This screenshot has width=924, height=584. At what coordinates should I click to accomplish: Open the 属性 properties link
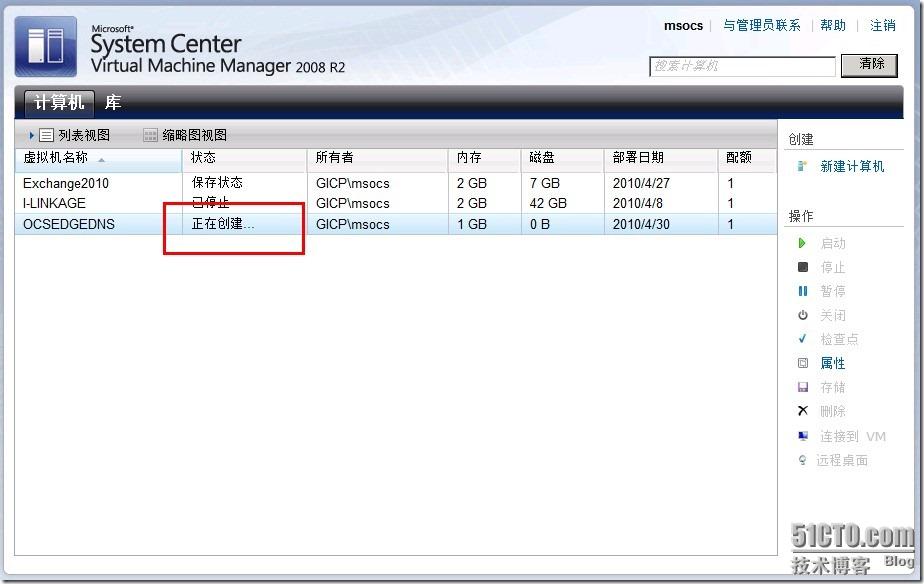pyautogui.click(x=833, y=363)
